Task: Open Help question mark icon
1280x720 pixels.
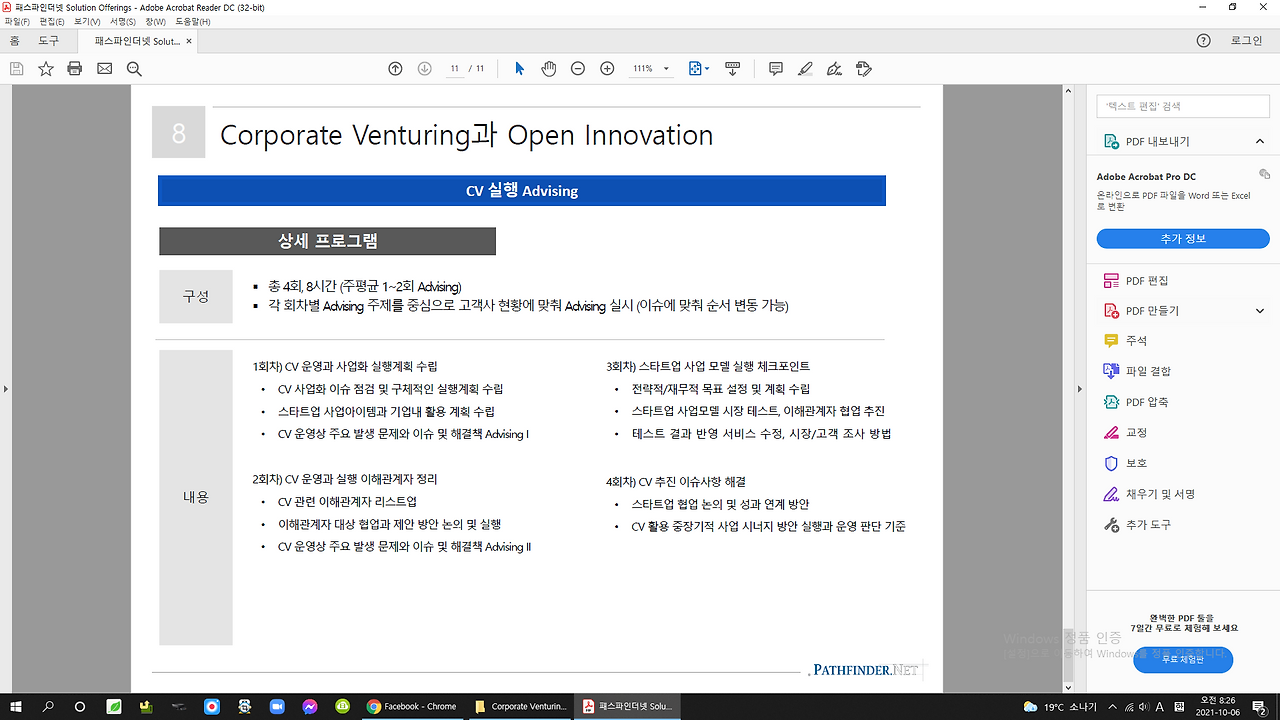Action: pos(1204,41)
